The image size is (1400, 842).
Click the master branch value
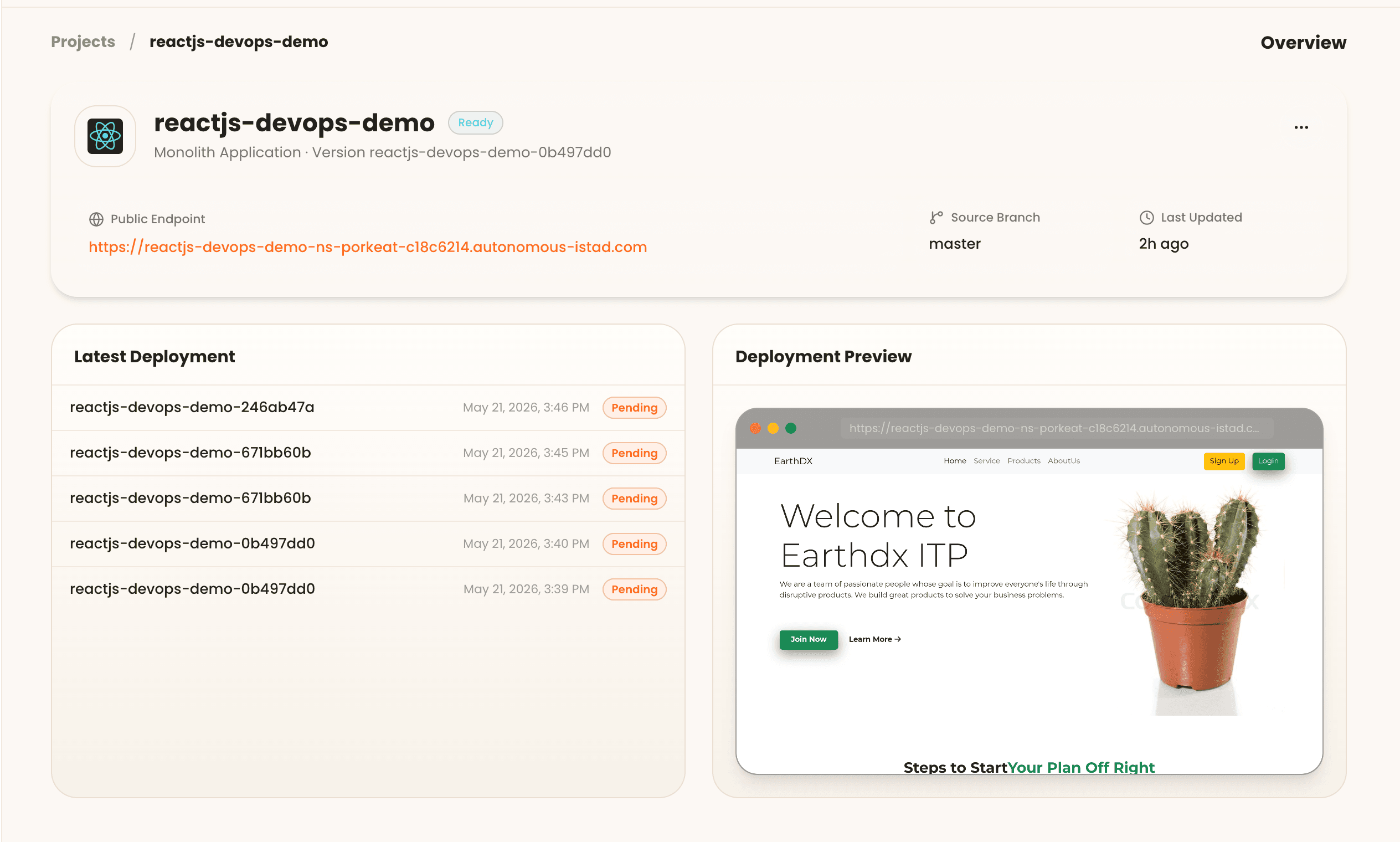pyautogui.click(x=955, y=244)
